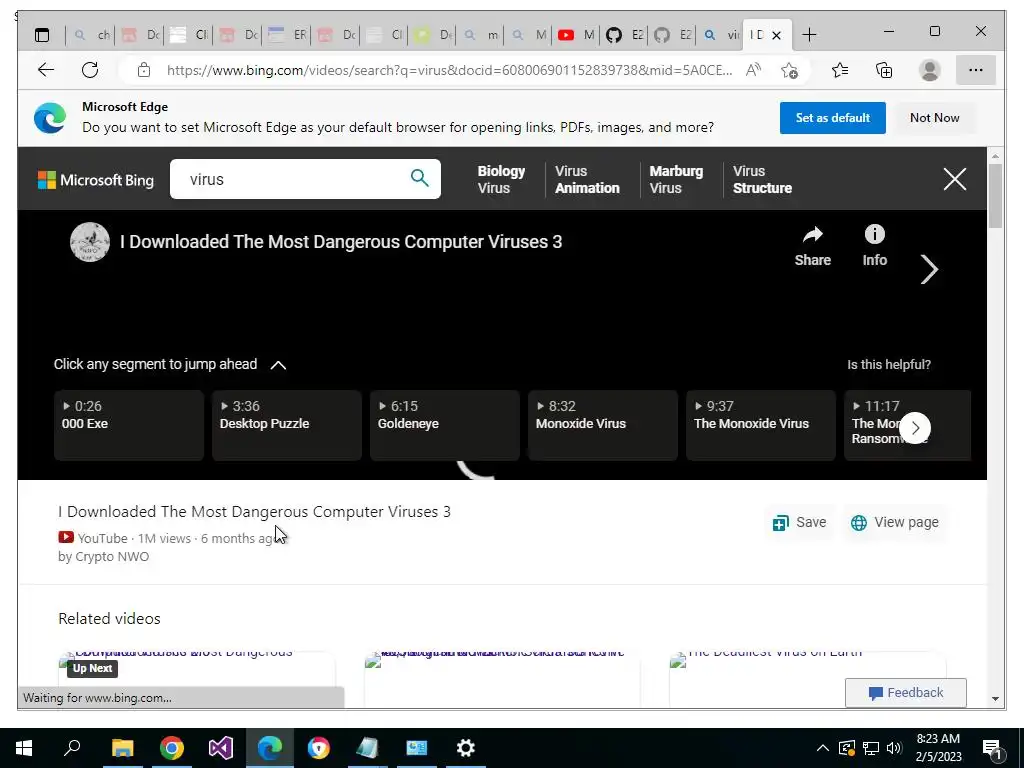This screenshot has width=1024, height=768.
Task: Close the active video tab
Action: click(776, 35)
